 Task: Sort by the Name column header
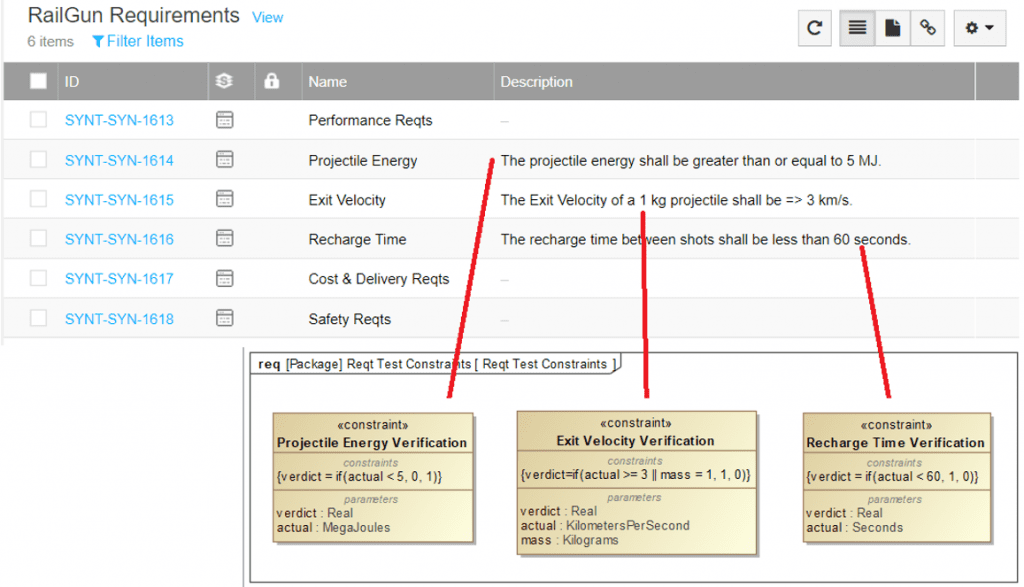pos(328,82)
